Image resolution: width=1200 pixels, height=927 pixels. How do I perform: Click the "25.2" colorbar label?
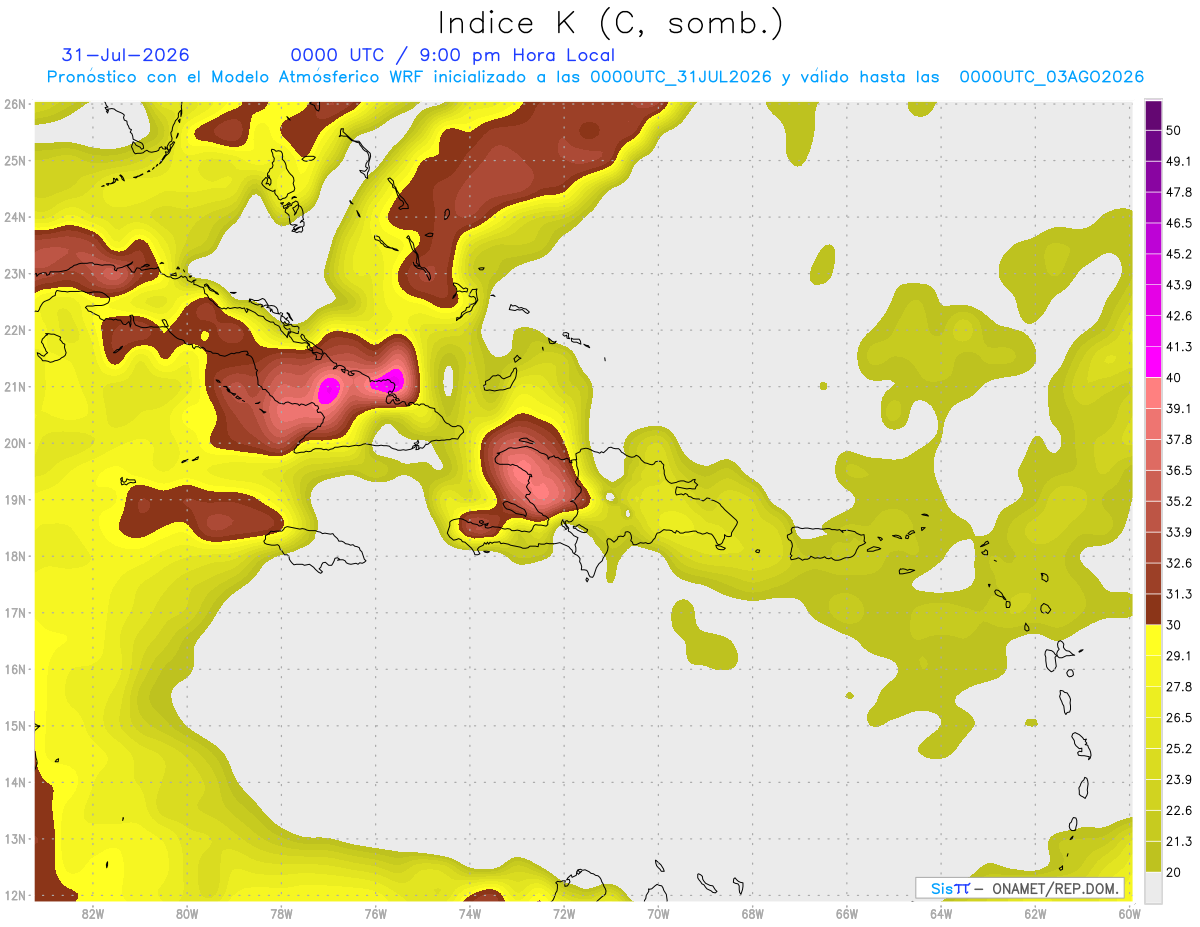1179,749
